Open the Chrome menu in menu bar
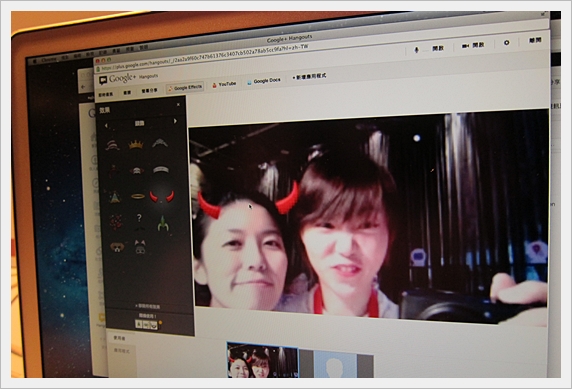Screen dimensions: 572x389 coord(49,60)
